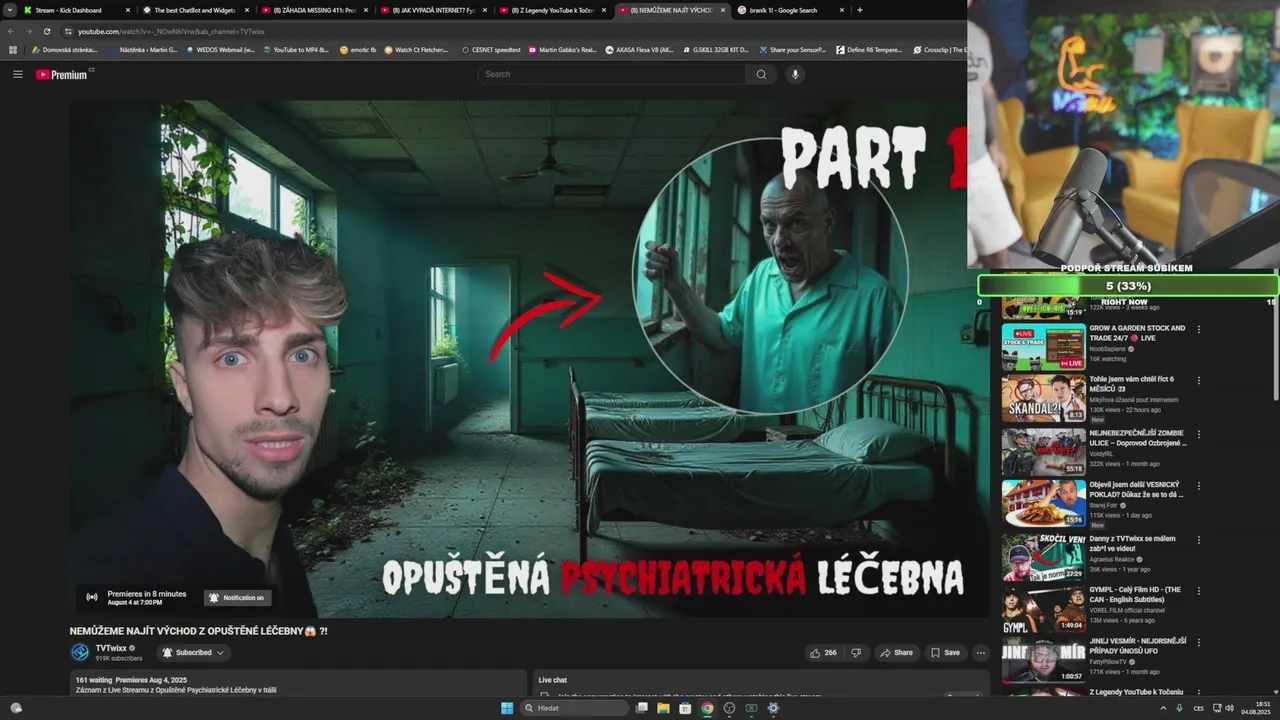Go back in browser history

[11, 31]
